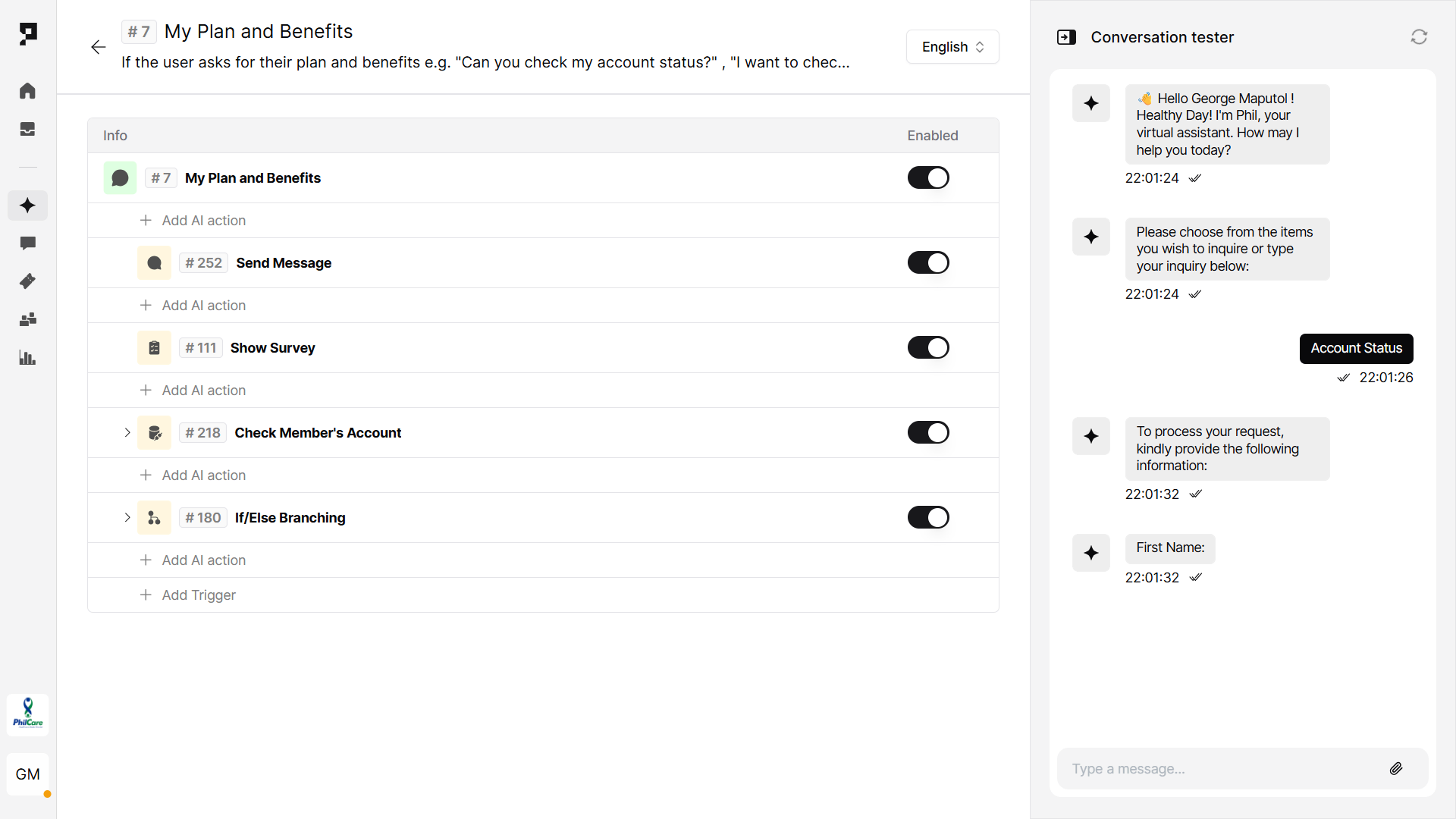Click Add AI action under Send Message
Screen dimensions: 1456x819
click(x=203, y=306)
